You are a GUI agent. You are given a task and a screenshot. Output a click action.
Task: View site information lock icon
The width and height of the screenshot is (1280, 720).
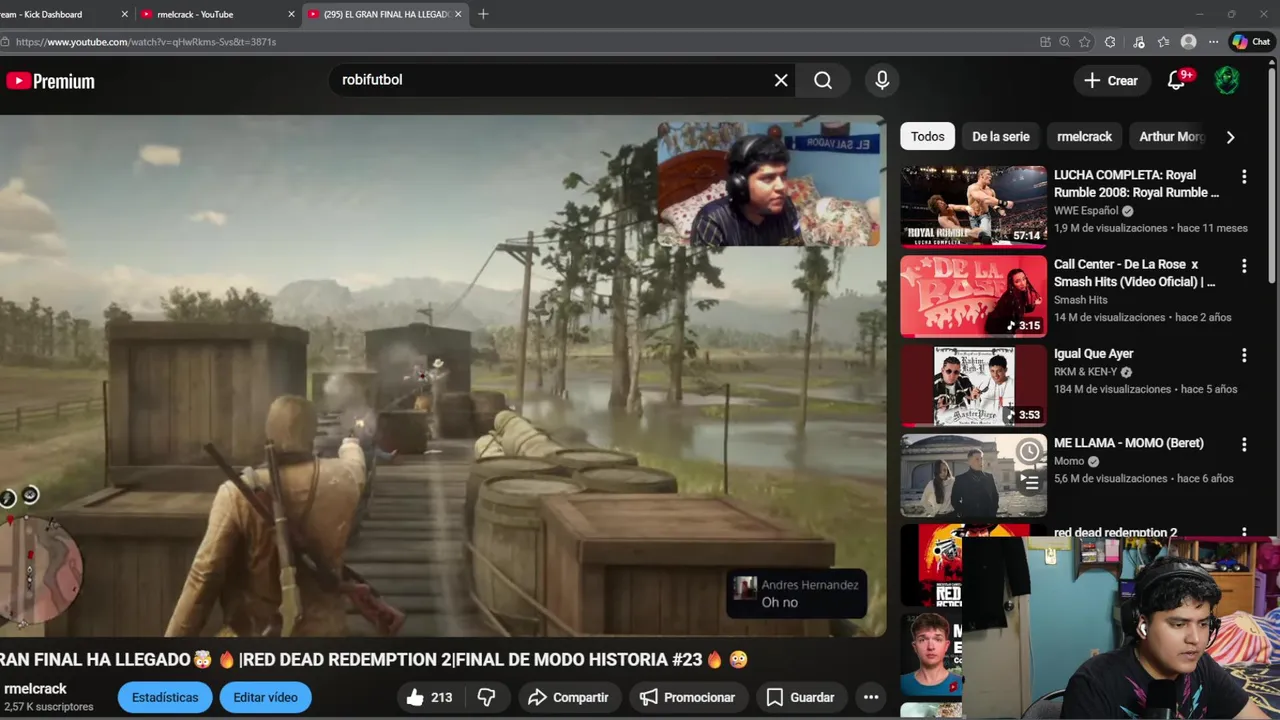tap(6, 42)
